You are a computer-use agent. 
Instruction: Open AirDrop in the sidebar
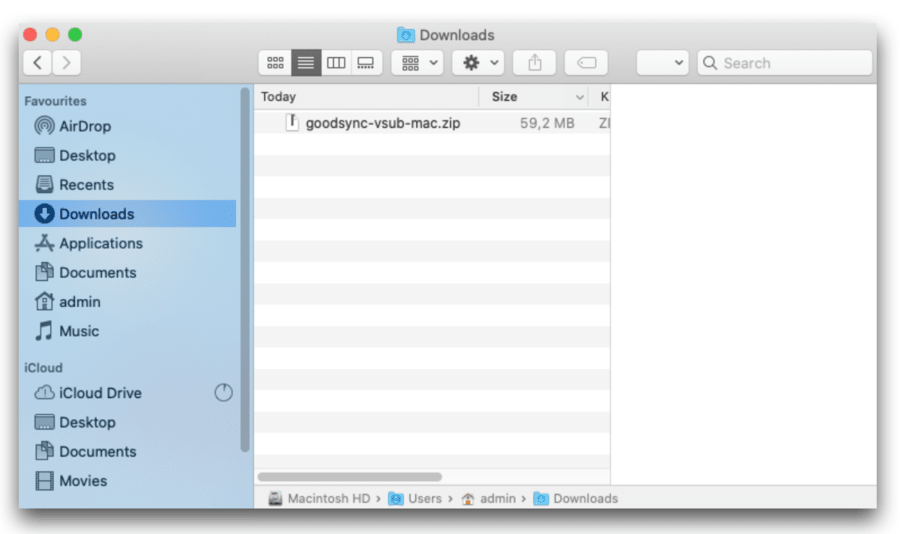click(x=127, y=126)
